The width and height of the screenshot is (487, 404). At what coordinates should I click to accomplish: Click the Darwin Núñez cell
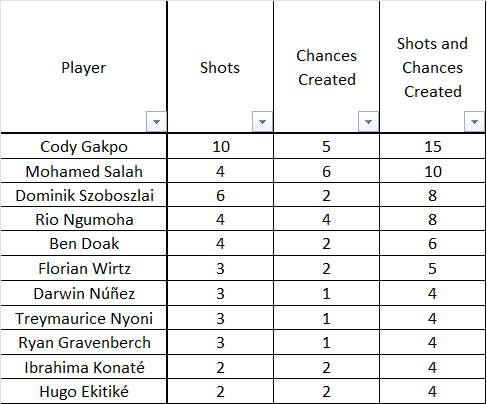pos(83,293)
